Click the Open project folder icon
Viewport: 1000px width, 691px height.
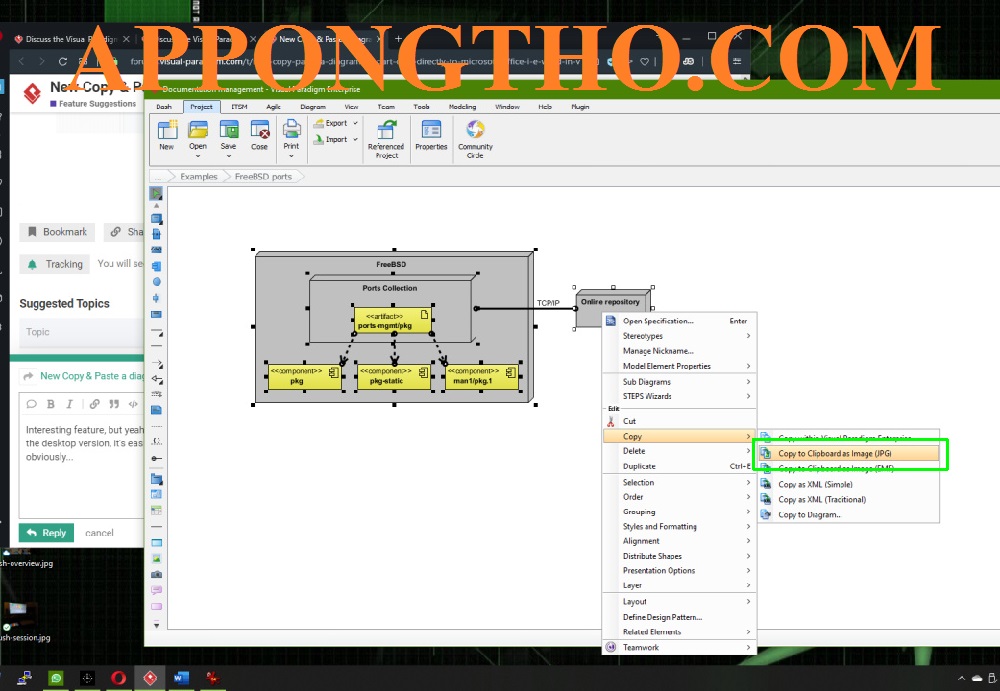click(198, 130)
